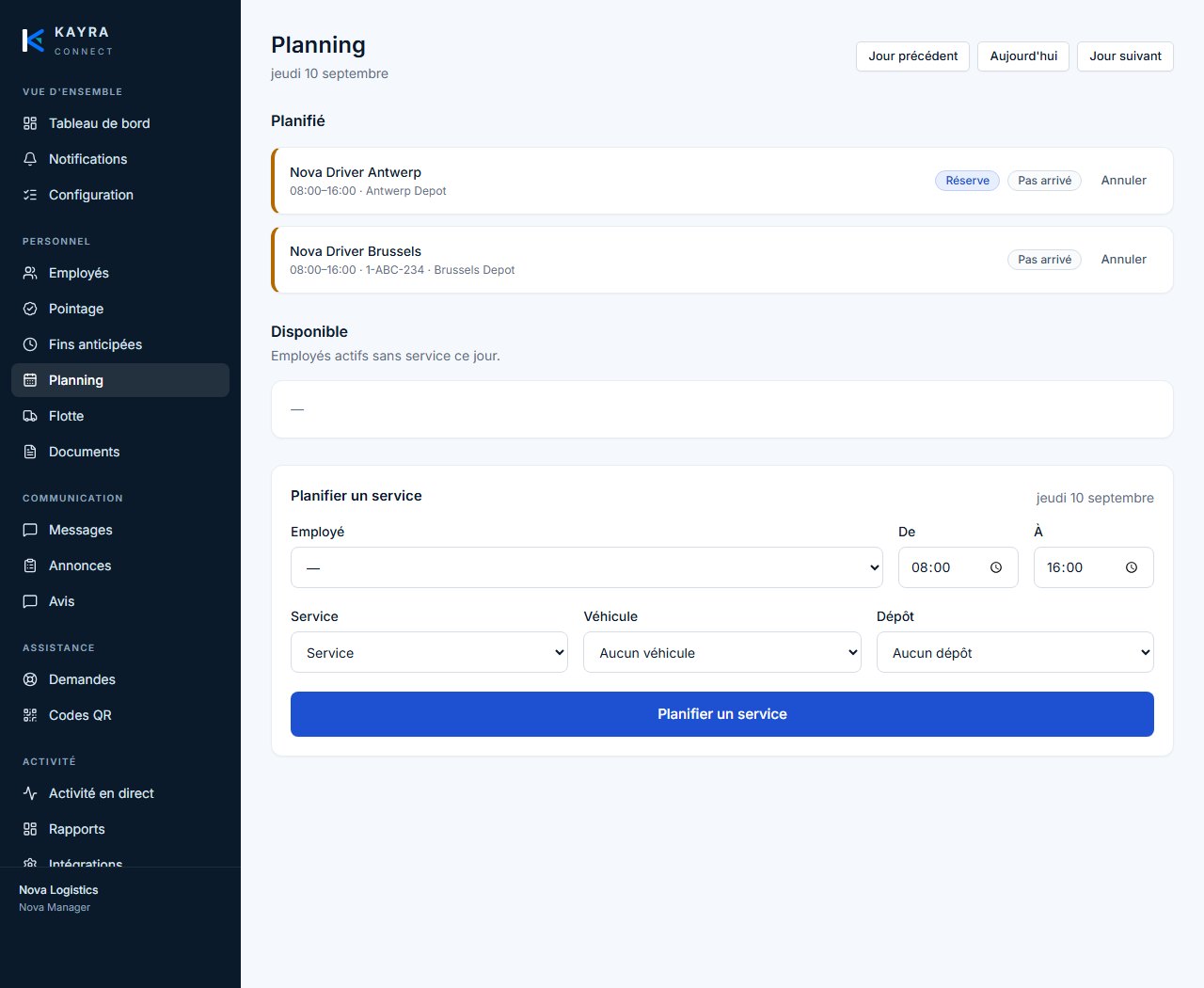Click the Annonces clipboard icon
The image size is (1204, 988).
tap(30, 566)
